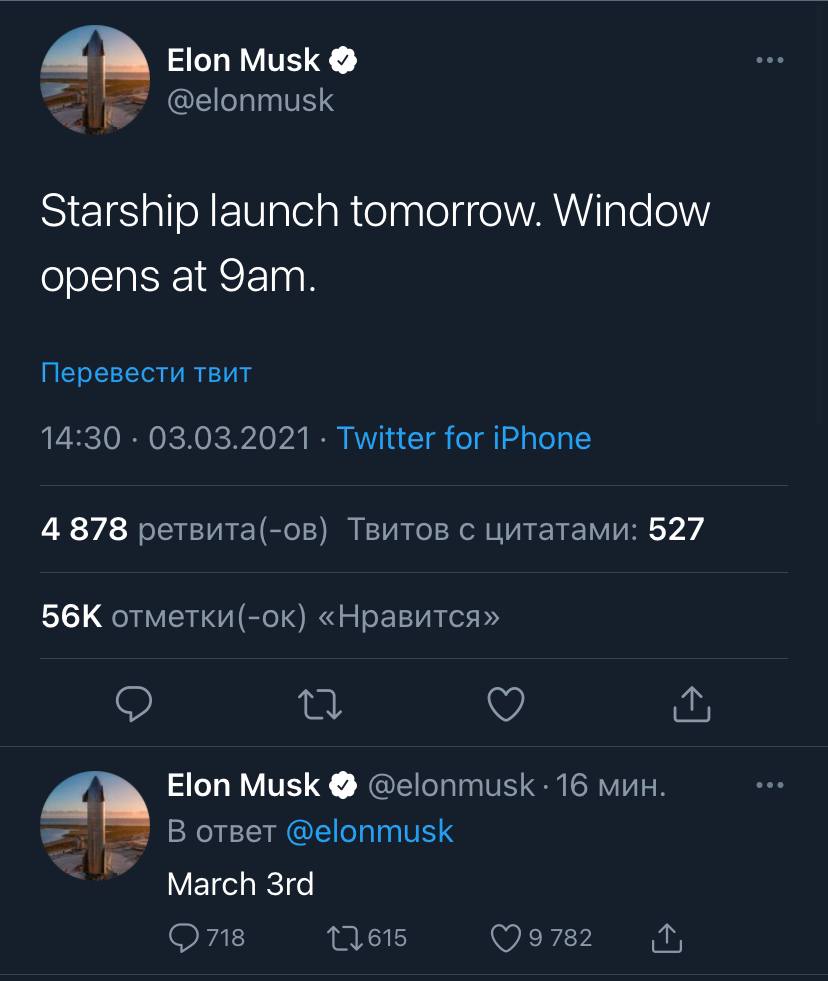View the list of 4 878 retweets
Image resolution: width=828 pixels, height=981 pixels.
coord(184,529)
